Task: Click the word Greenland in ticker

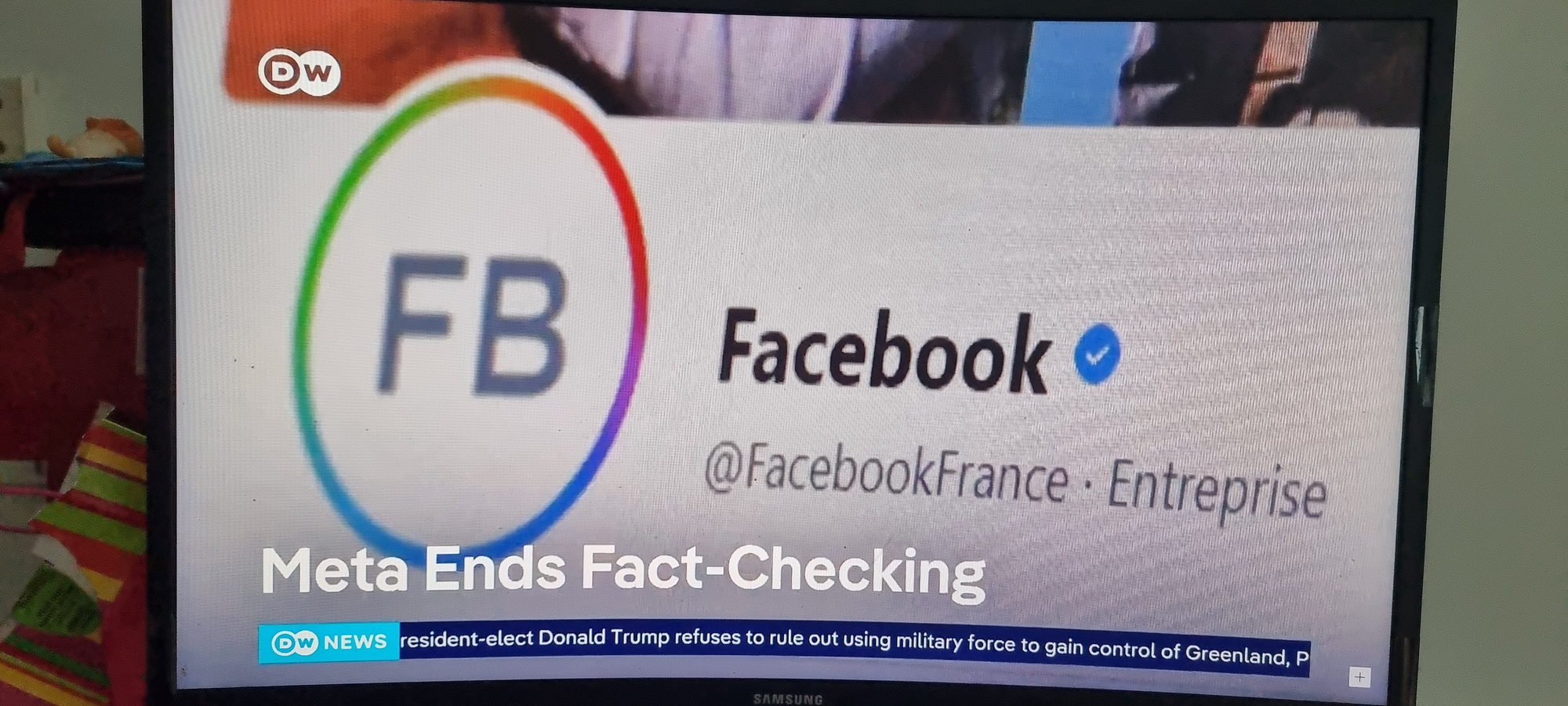Action: (1236, 653)
